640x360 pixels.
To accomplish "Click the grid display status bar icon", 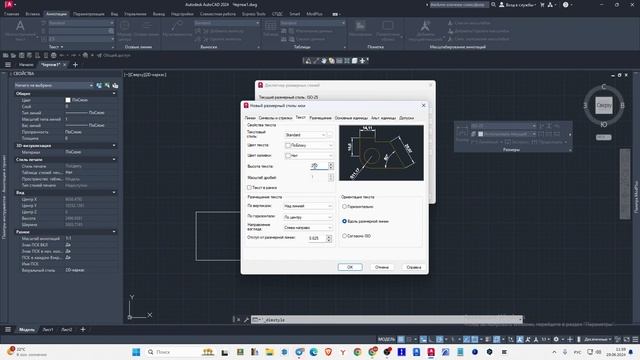I will click(401, 339).
